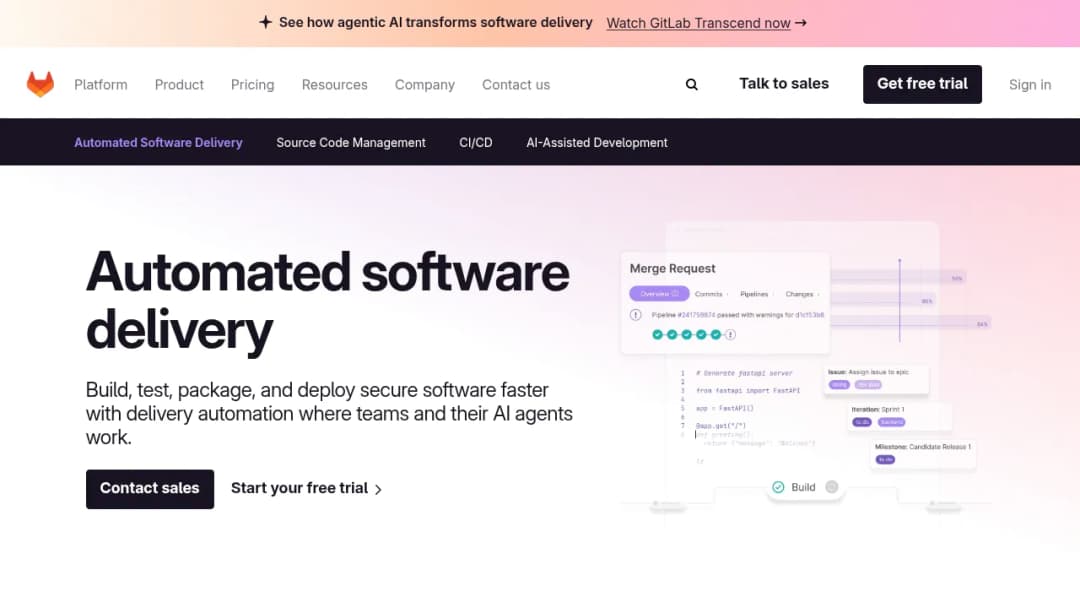Click the arrow after Watch GitLab Transcend now
Viewport: 1080px width, 608px height.
click(800, 23)
